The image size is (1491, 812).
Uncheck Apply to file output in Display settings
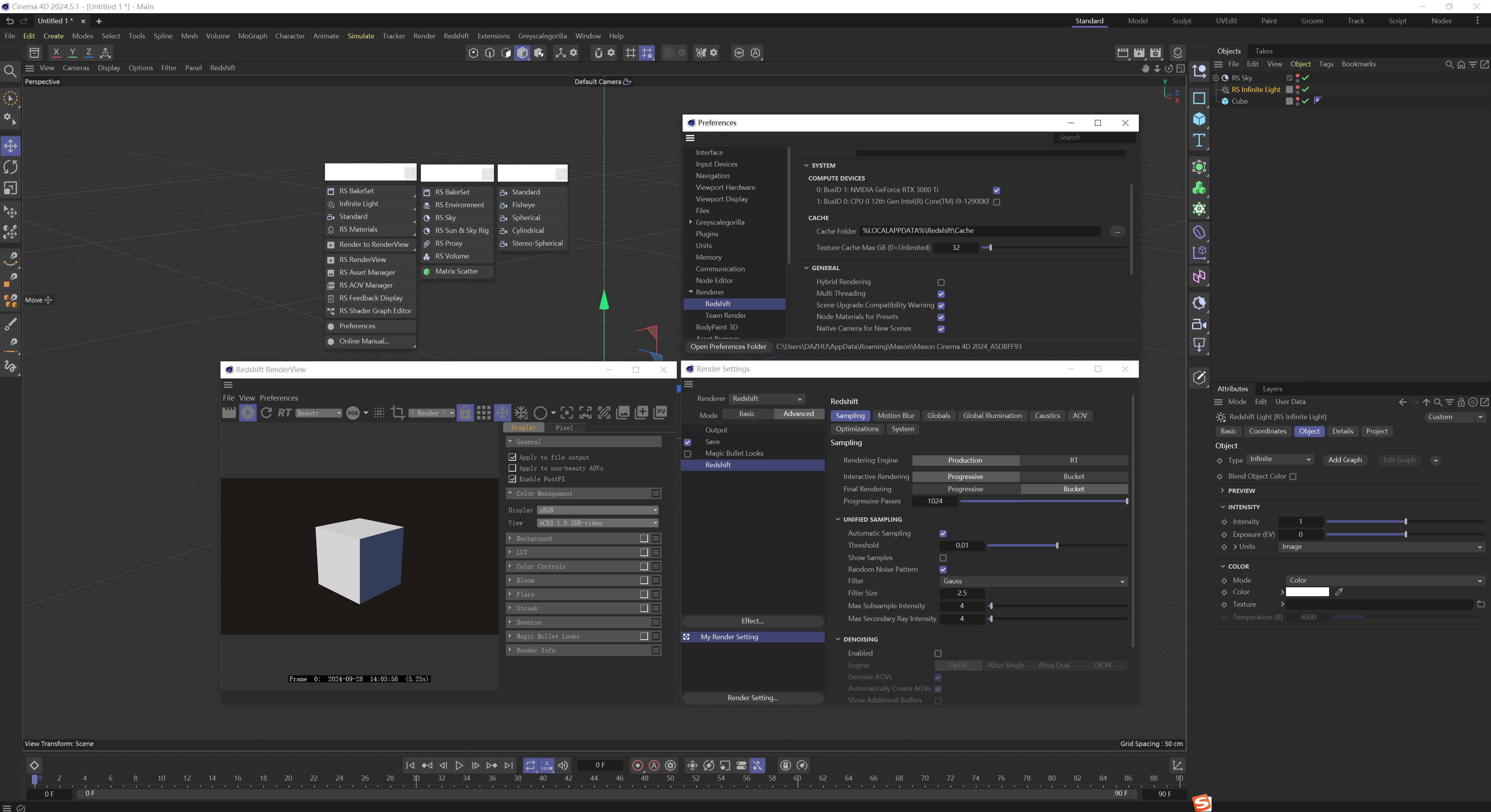[512, 456]
